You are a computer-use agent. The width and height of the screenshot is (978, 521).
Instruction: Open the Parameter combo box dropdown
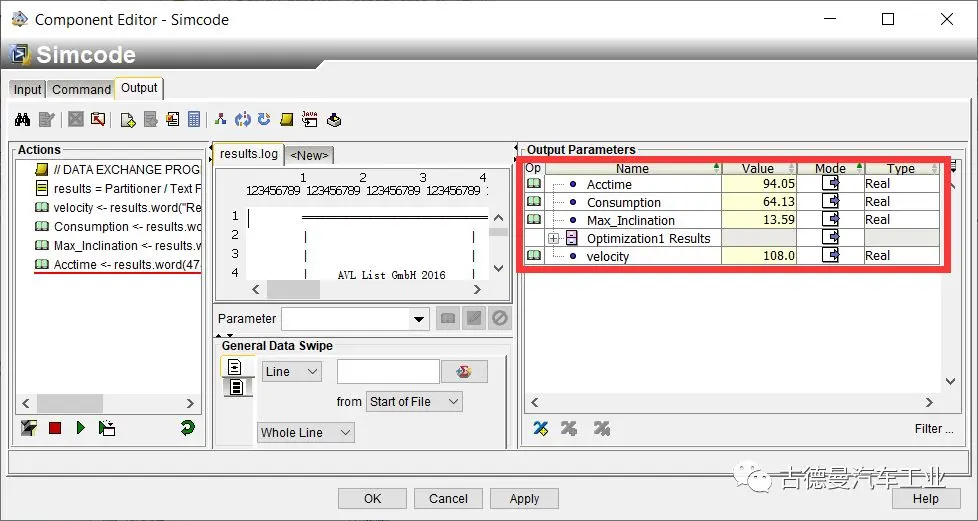[x=420, y=319]
